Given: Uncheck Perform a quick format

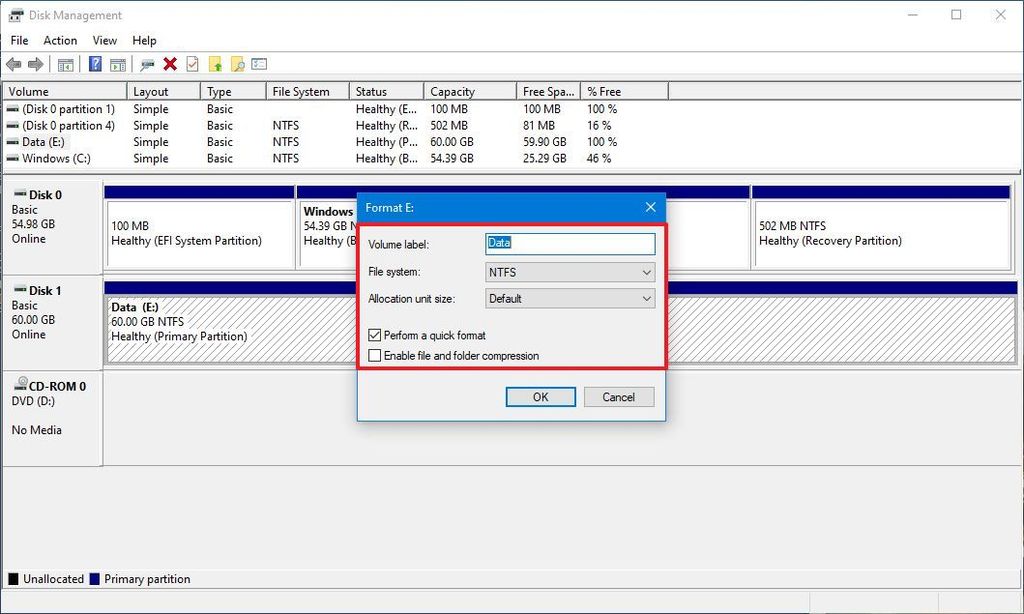Looking at the screenshot, I should tap(375, 335).
